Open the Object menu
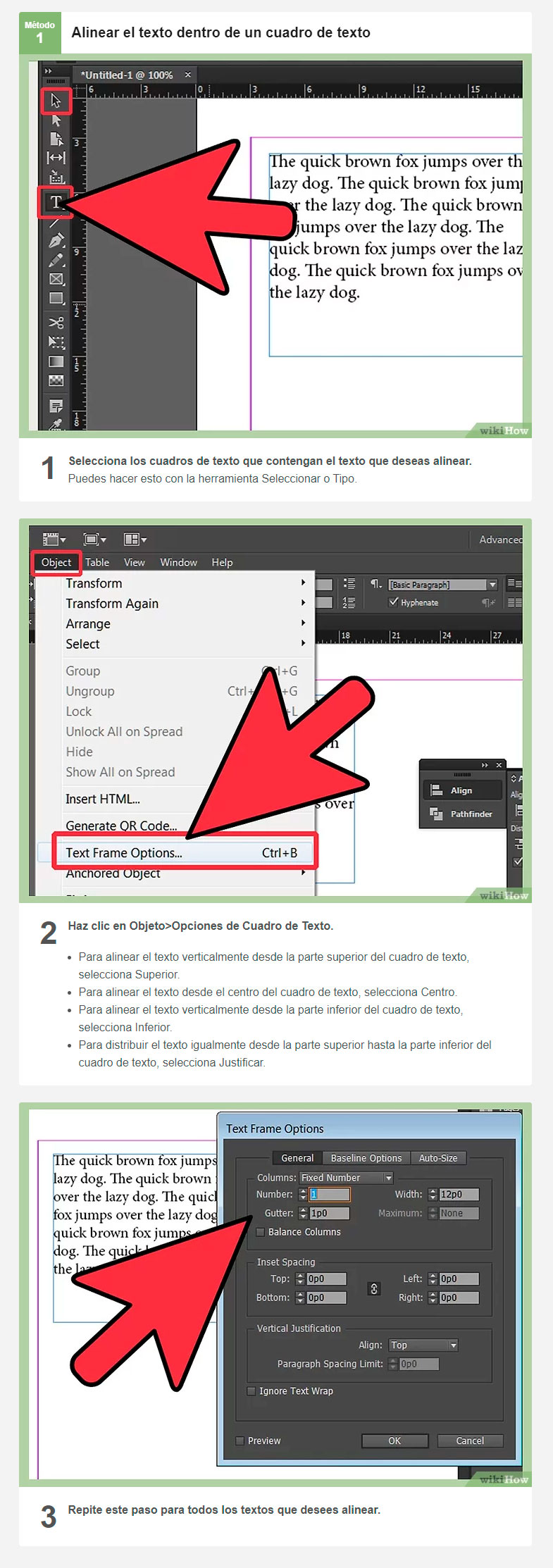This screenshot has height=1568, width=553. coord(56,562)
